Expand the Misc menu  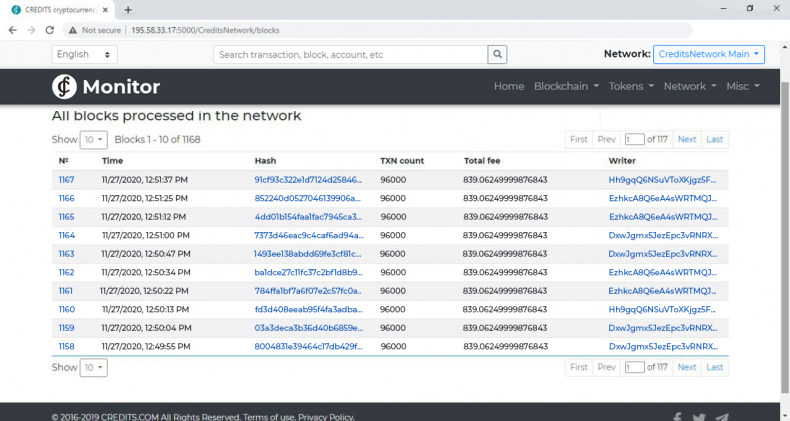(743, 87)
